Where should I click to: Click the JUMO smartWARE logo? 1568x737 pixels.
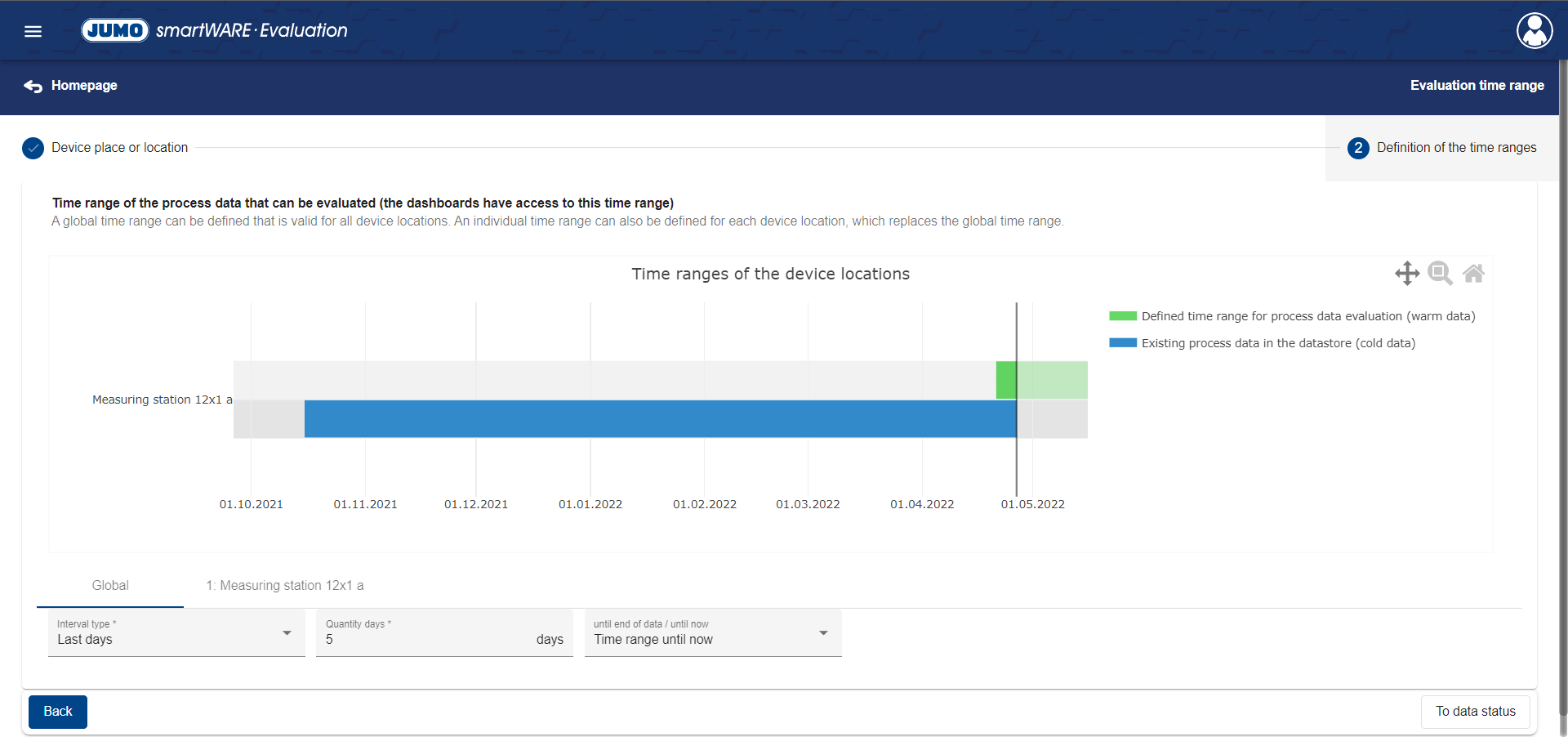pyautogui.click(x=214, y=30)
